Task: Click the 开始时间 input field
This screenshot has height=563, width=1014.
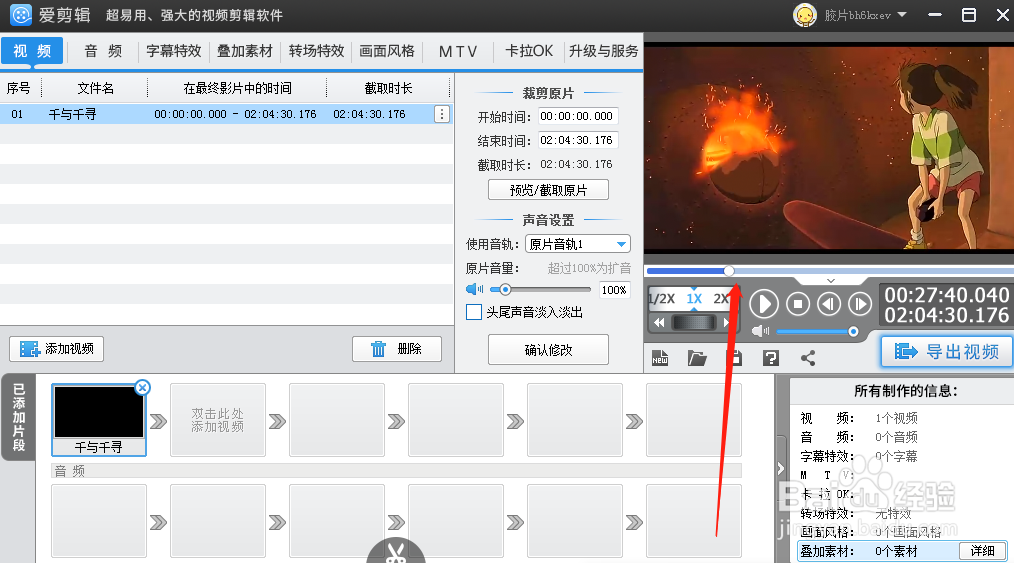Action: 578,116
